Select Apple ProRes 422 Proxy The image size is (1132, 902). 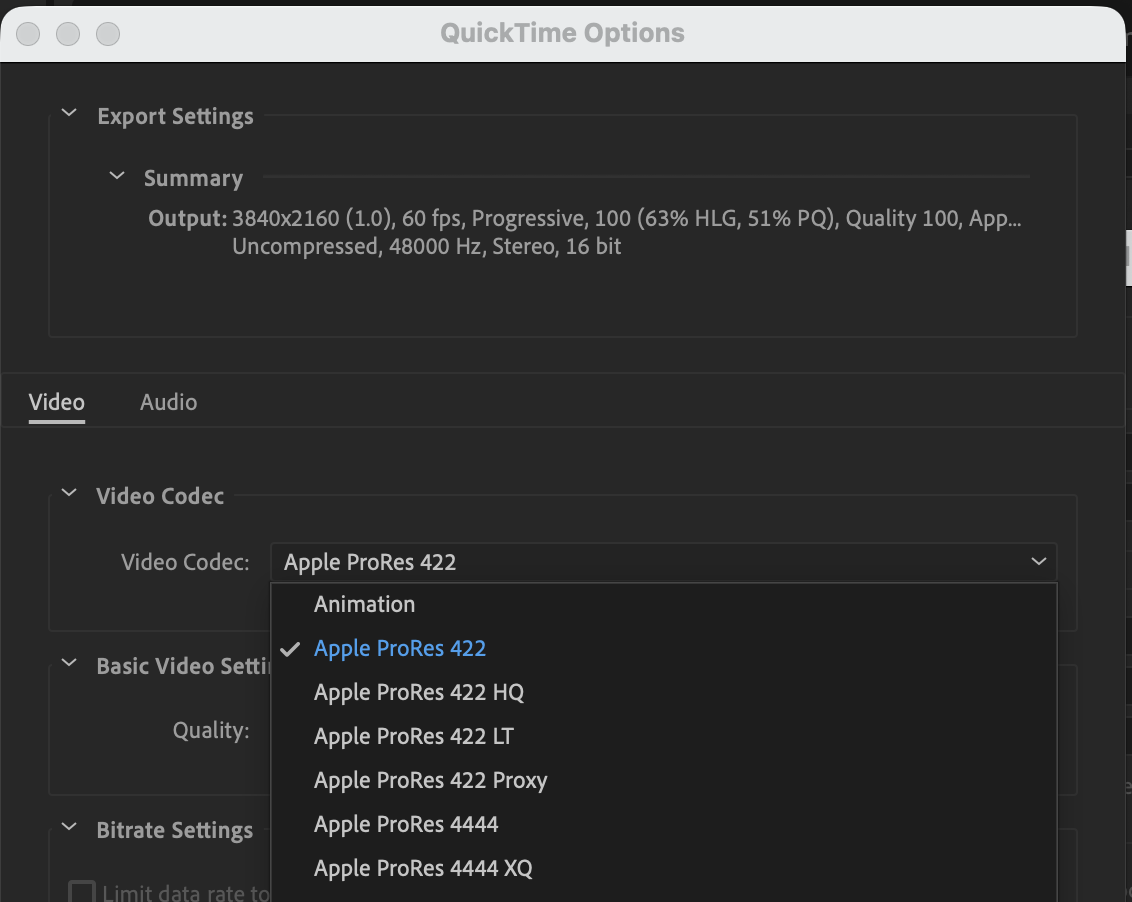coord(430,780)
